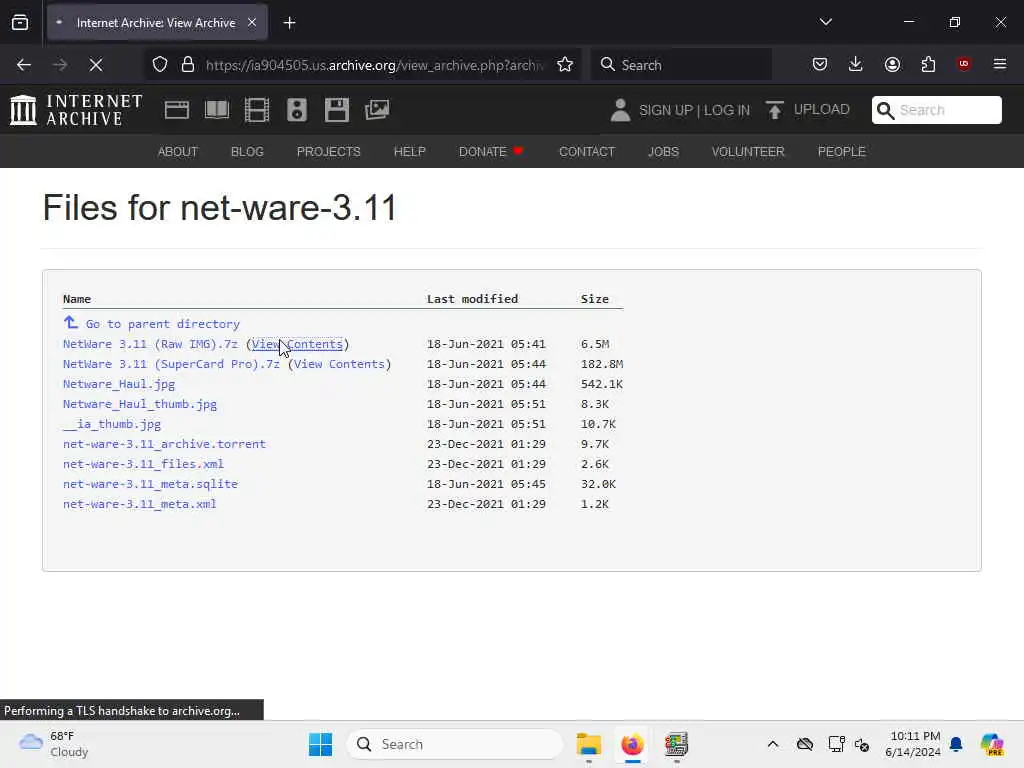Viewport: 1024px width, 768px height.
Task: Open the Video film icon
Action: coord(257,110)
